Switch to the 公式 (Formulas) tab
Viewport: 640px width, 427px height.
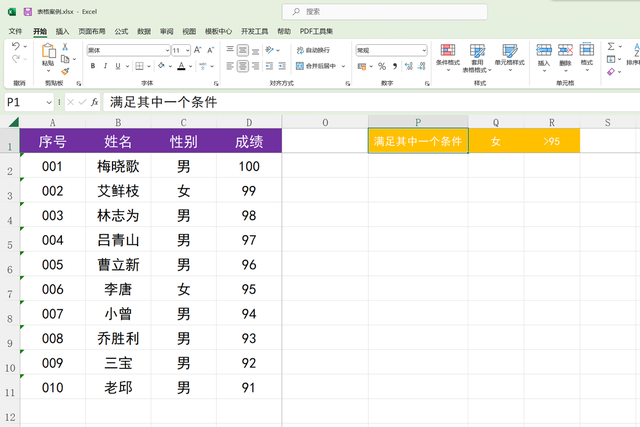pyautogui.click(x=121, y=31)
